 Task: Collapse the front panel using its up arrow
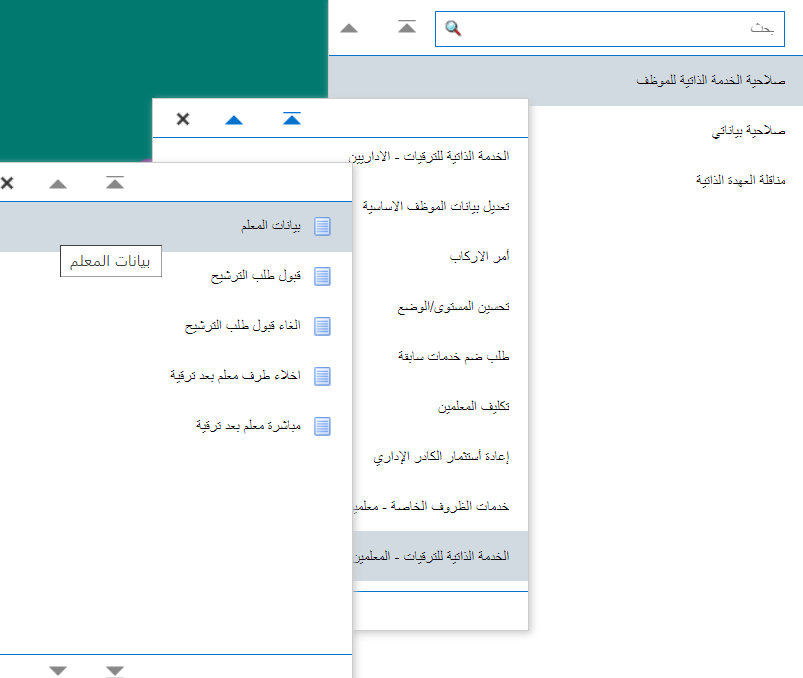(x=58, y=183)
